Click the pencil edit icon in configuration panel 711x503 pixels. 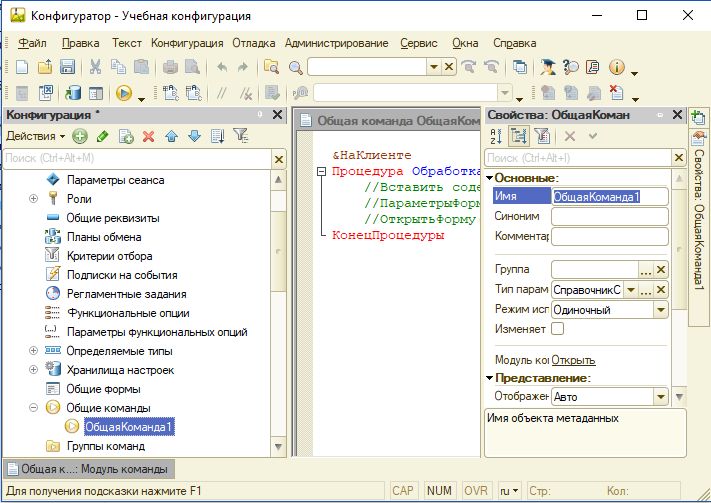(102, 136)
